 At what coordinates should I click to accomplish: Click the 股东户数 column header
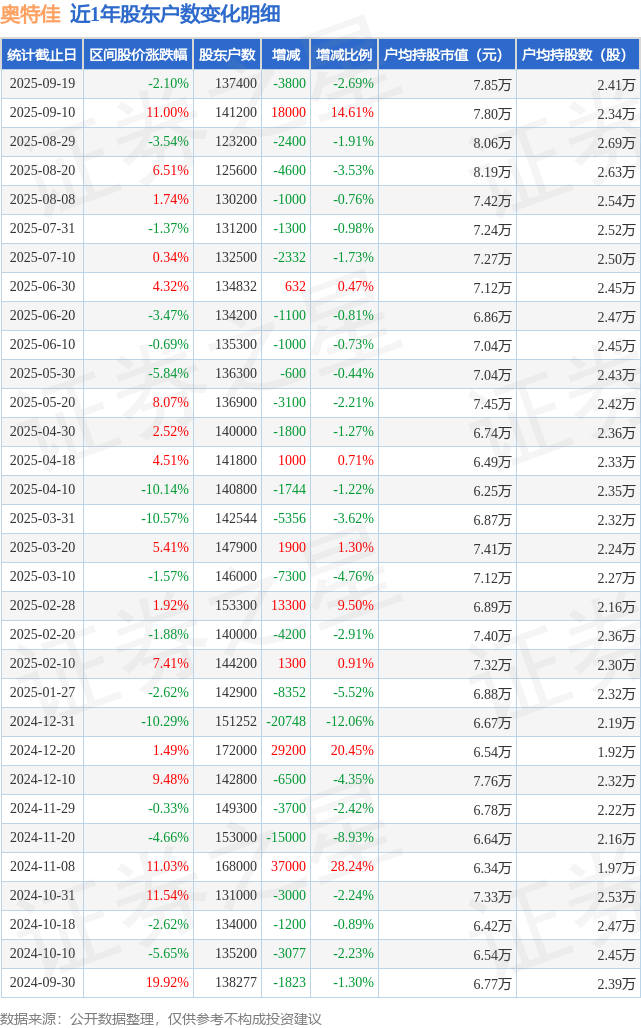point(227,55)
